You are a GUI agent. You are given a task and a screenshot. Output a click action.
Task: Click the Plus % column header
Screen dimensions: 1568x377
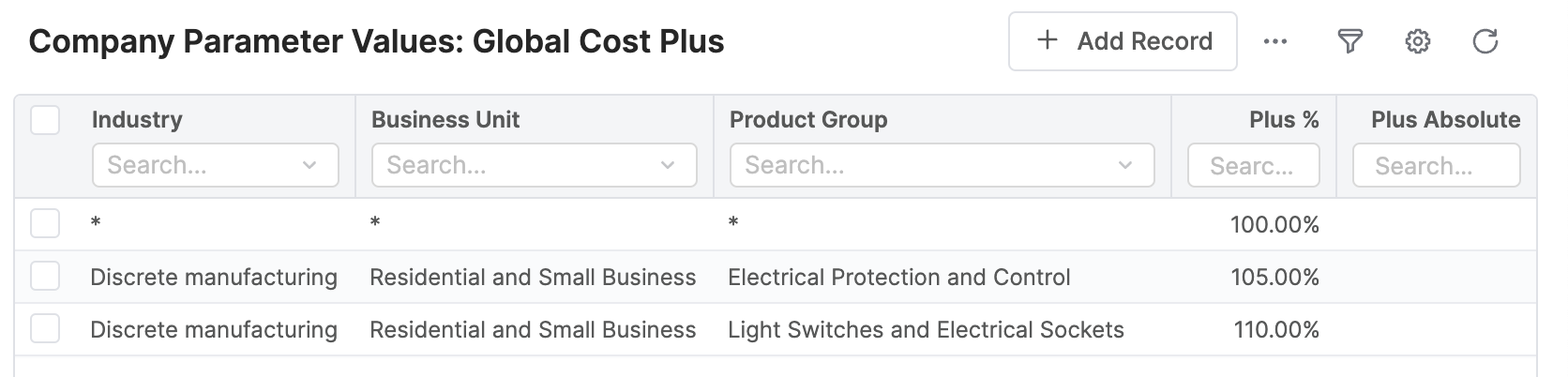click(1284, 120)
